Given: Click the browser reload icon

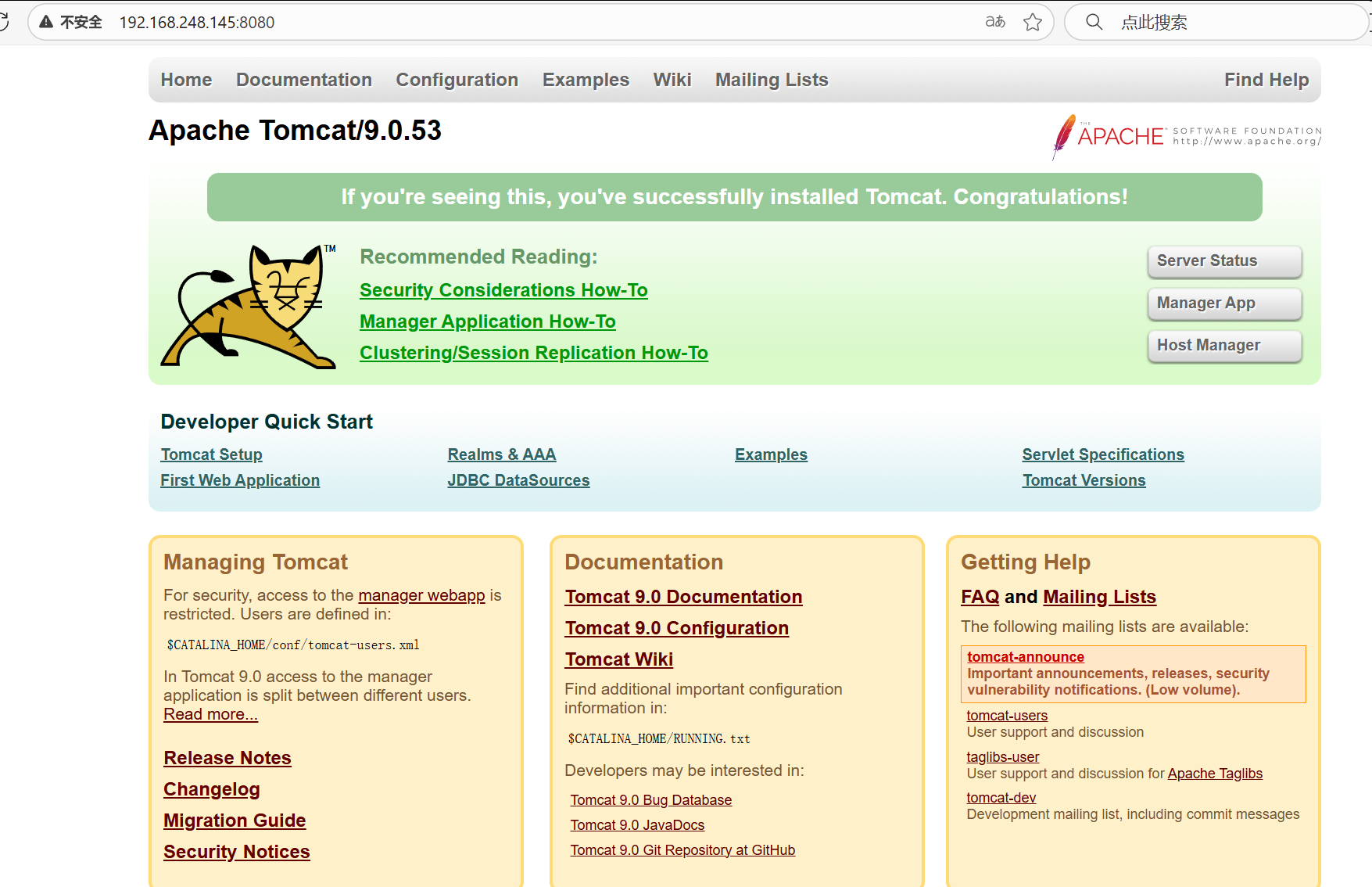Looking at the screenshot, I should 3,22.
